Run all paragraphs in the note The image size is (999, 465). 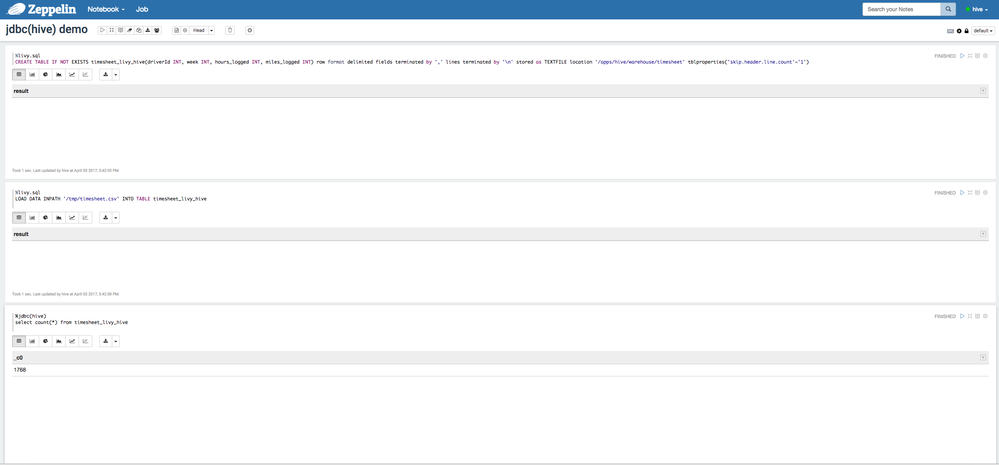pyautogui.click(x=103, y=30)
